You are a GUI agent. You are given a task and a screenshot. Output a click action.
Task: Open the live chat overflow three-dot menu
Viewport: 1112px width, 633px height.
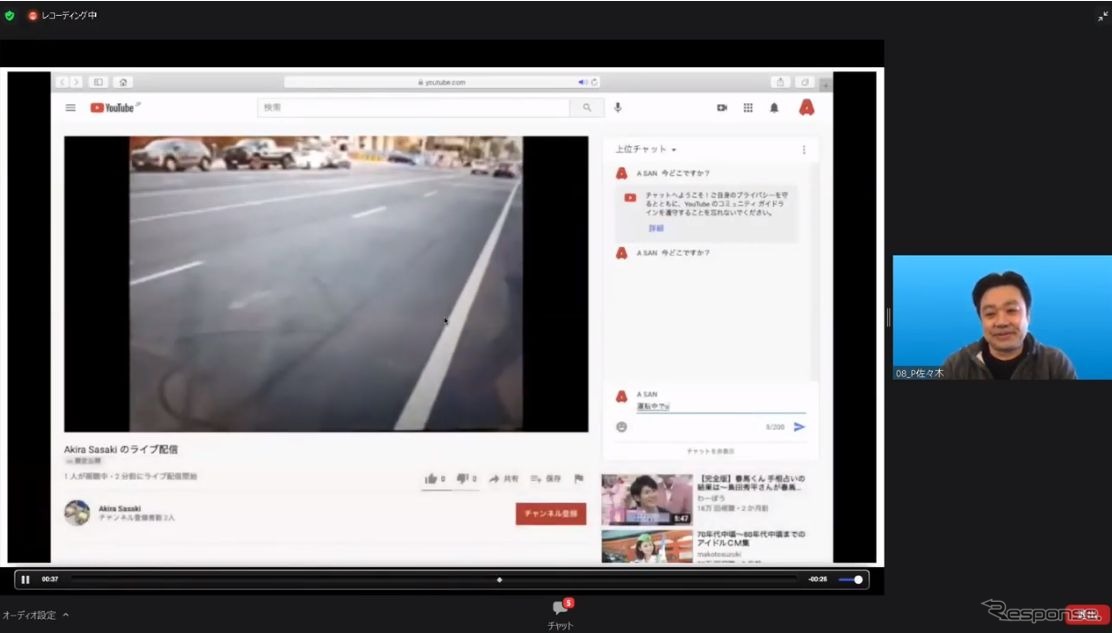(x=804, y=148)
